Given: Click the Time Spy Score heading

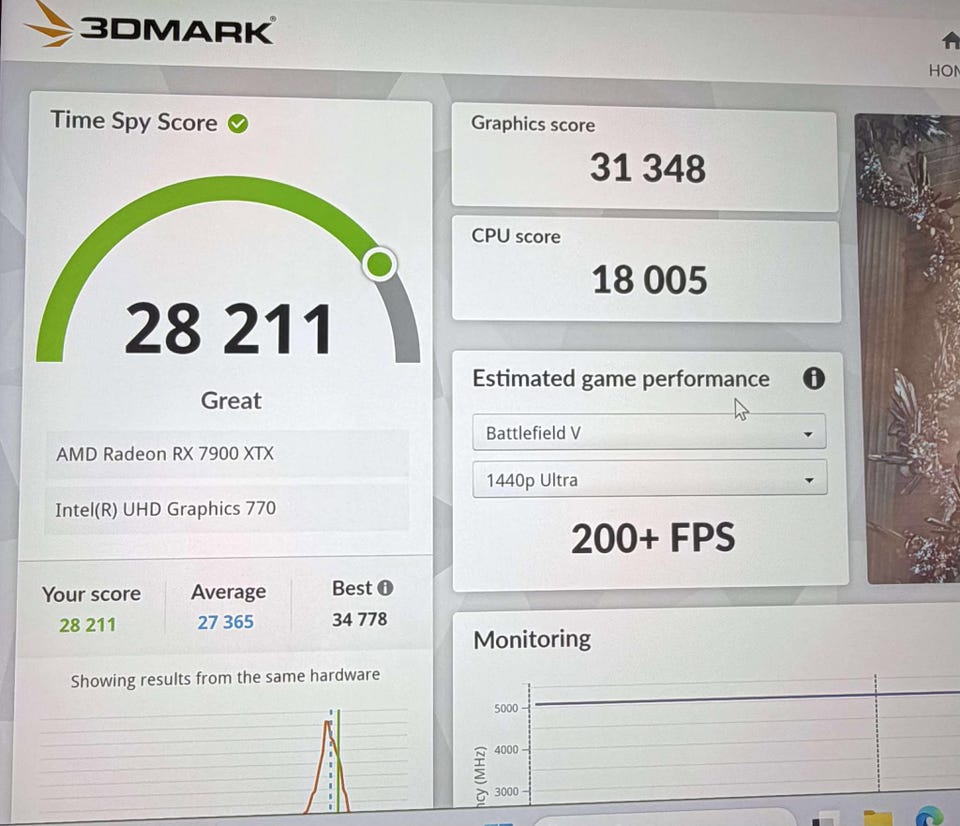Looking at the screenshot, I should (133, 121).
